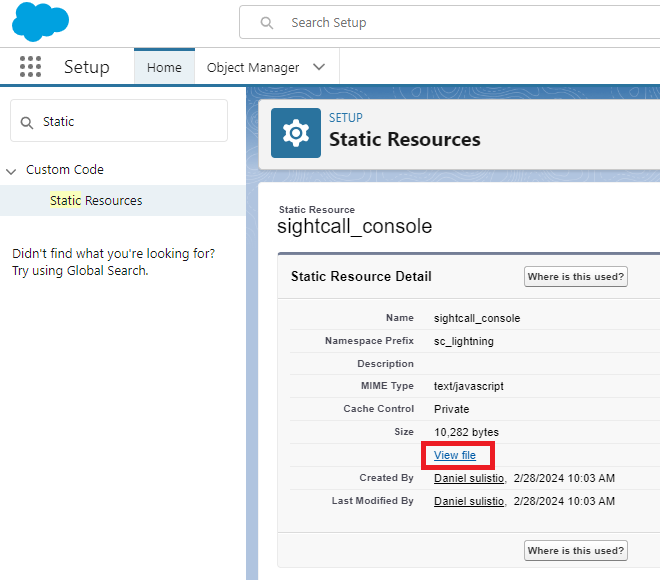Click the top Where is this used? button
The height and width of the screenshot is (583, 660).
coord(575,277)
